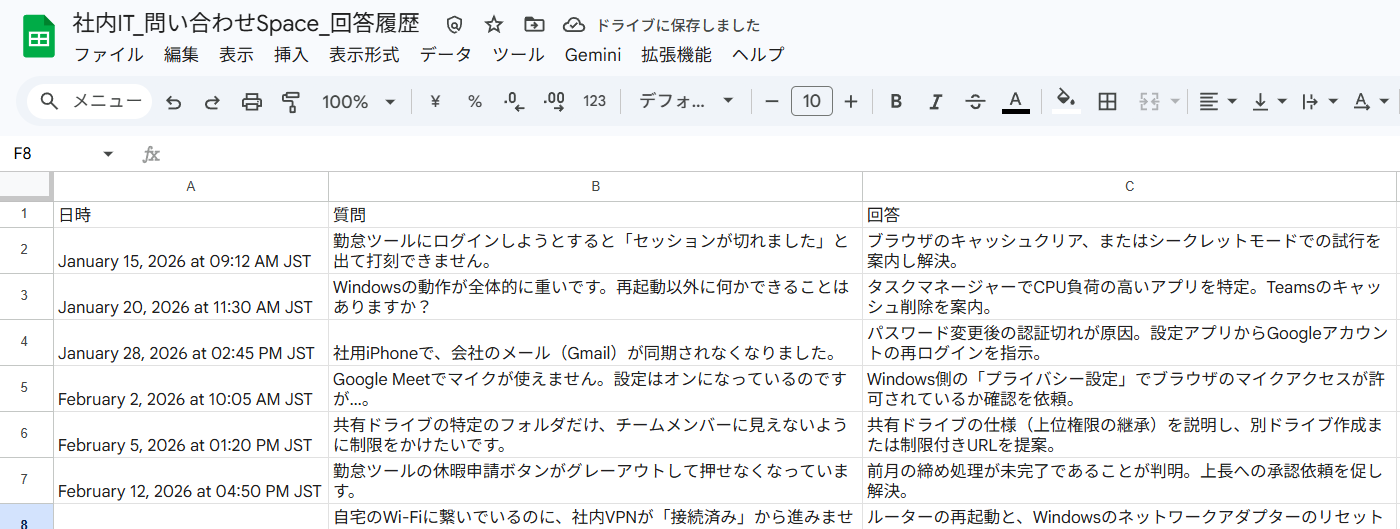The image size is (1400, 529).
Task: Format as currency with yen icon
Action: click(435, 101)
